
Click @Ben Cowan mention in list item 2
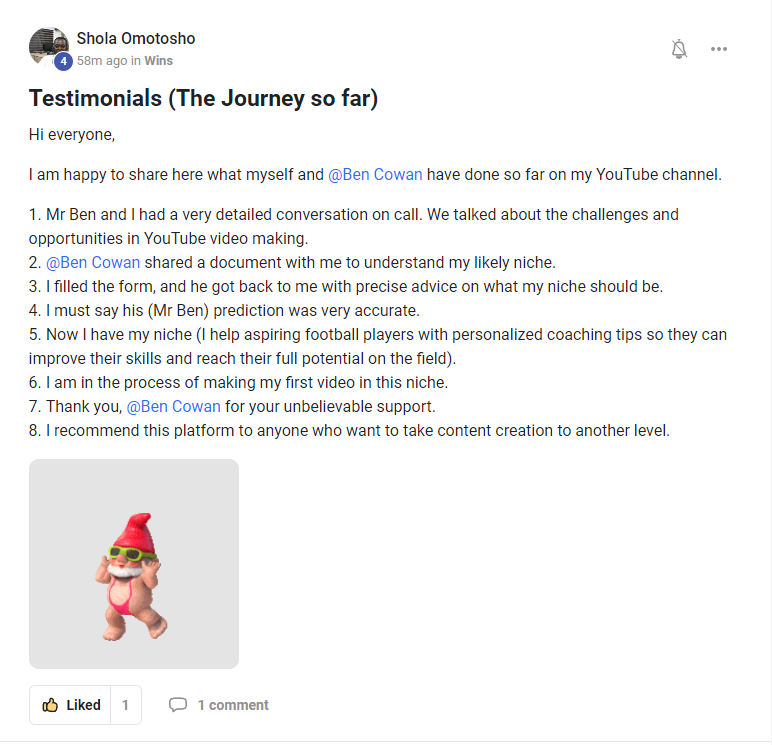(x=93, y=263)
